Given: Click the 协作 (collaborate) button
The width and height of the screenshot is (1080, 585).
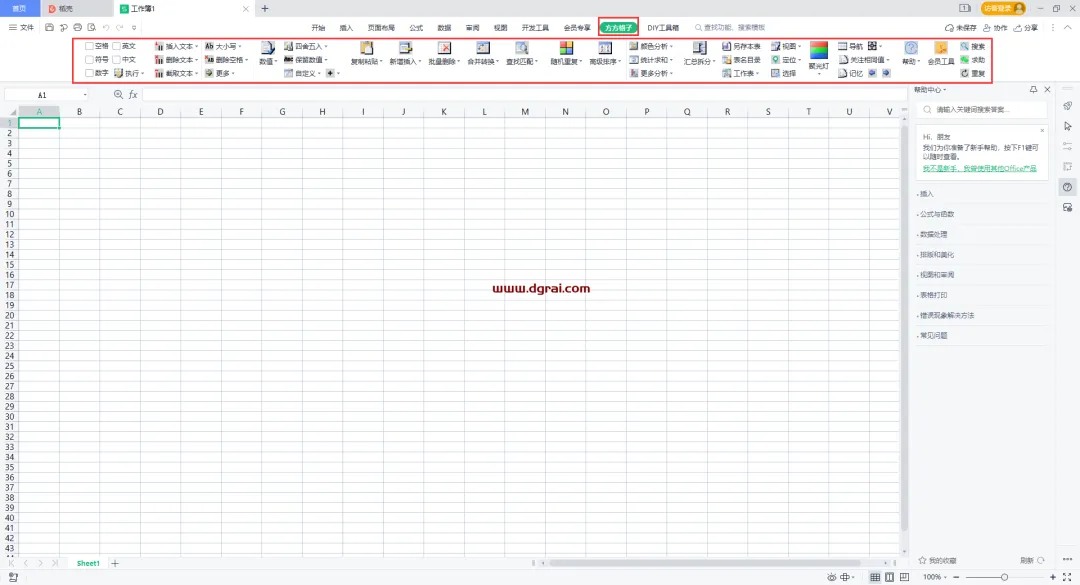Looking at the screenshot, I should (x=995, y=28).
